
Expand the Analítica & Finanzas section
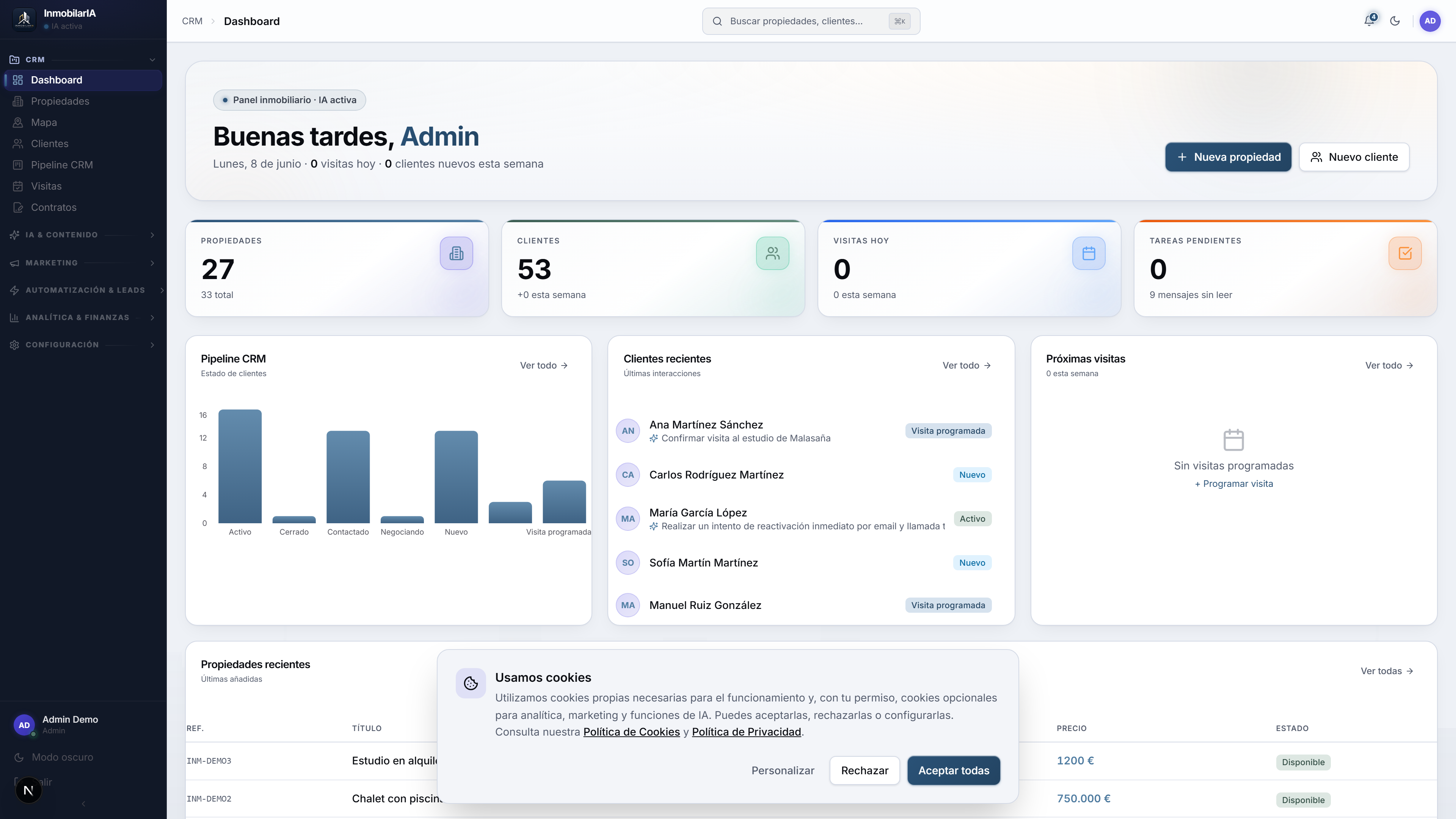(x=83, y=317)
